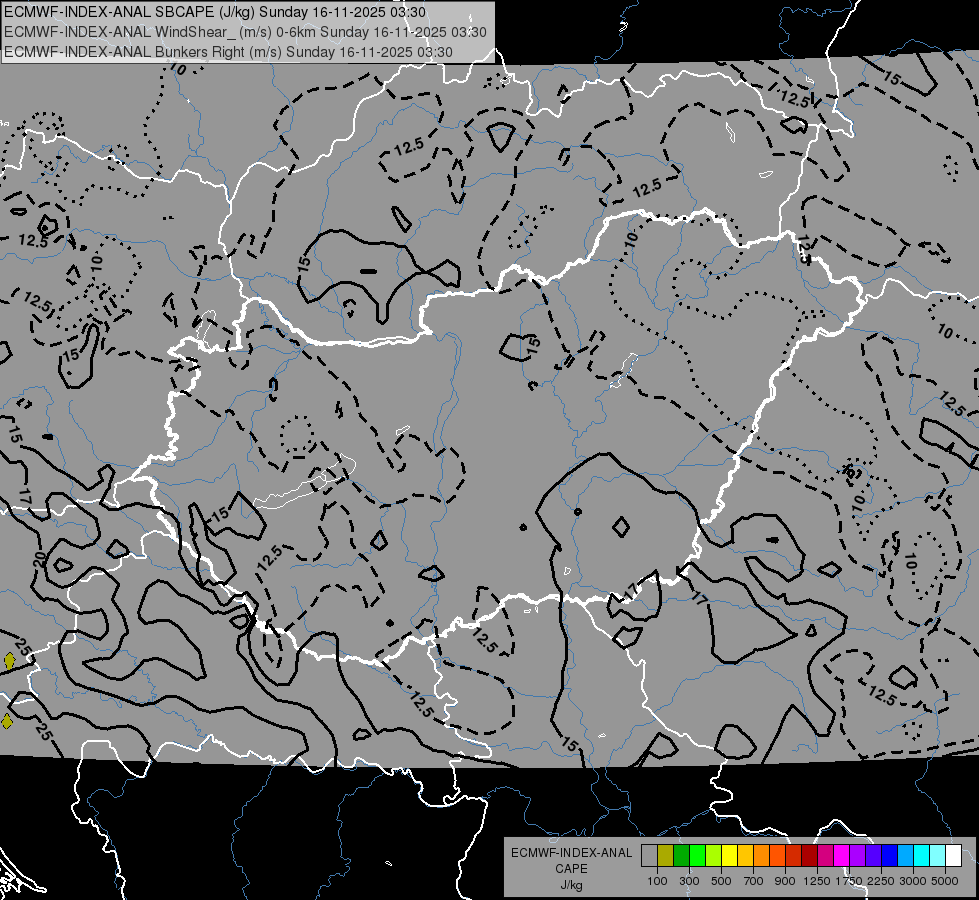
Task: Select the 700 legend value
Action: click(x=754, y=881)
